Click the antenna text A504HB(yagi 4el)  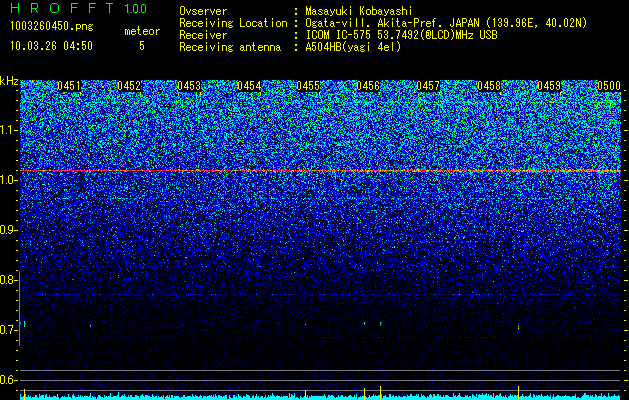pos(353,47)
